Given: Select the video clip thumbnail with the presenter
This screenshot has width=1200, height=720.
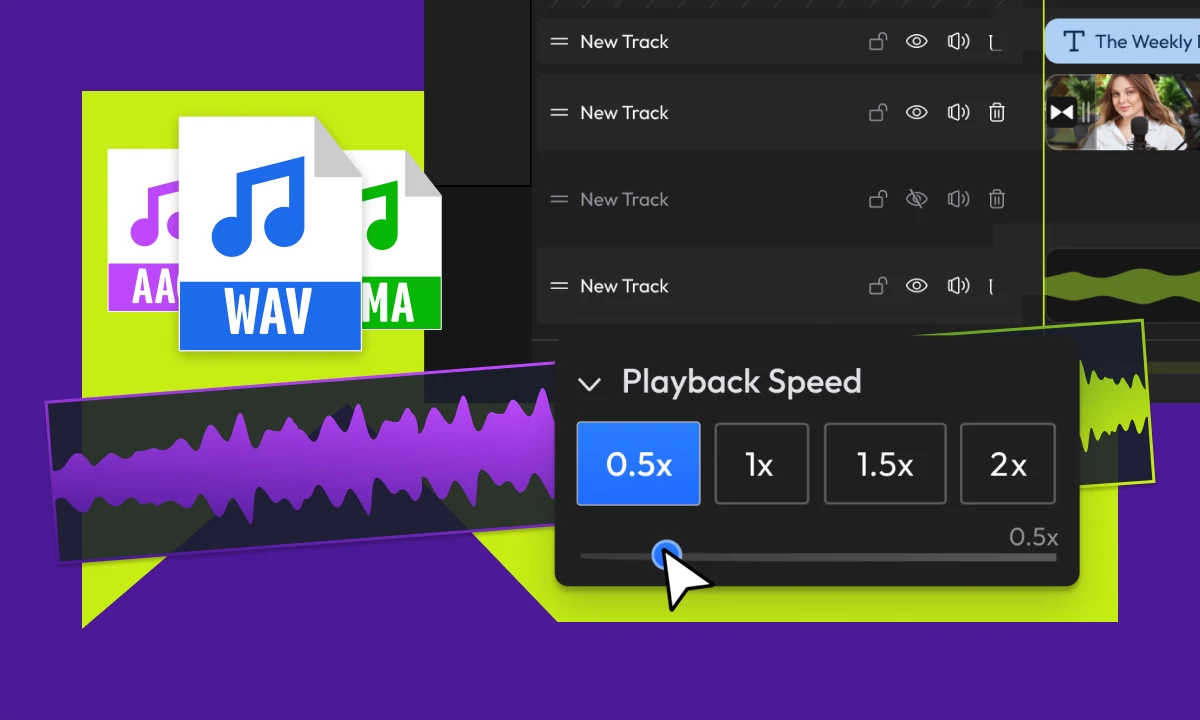Looking at the screenshot, I should click(1130, 112).
